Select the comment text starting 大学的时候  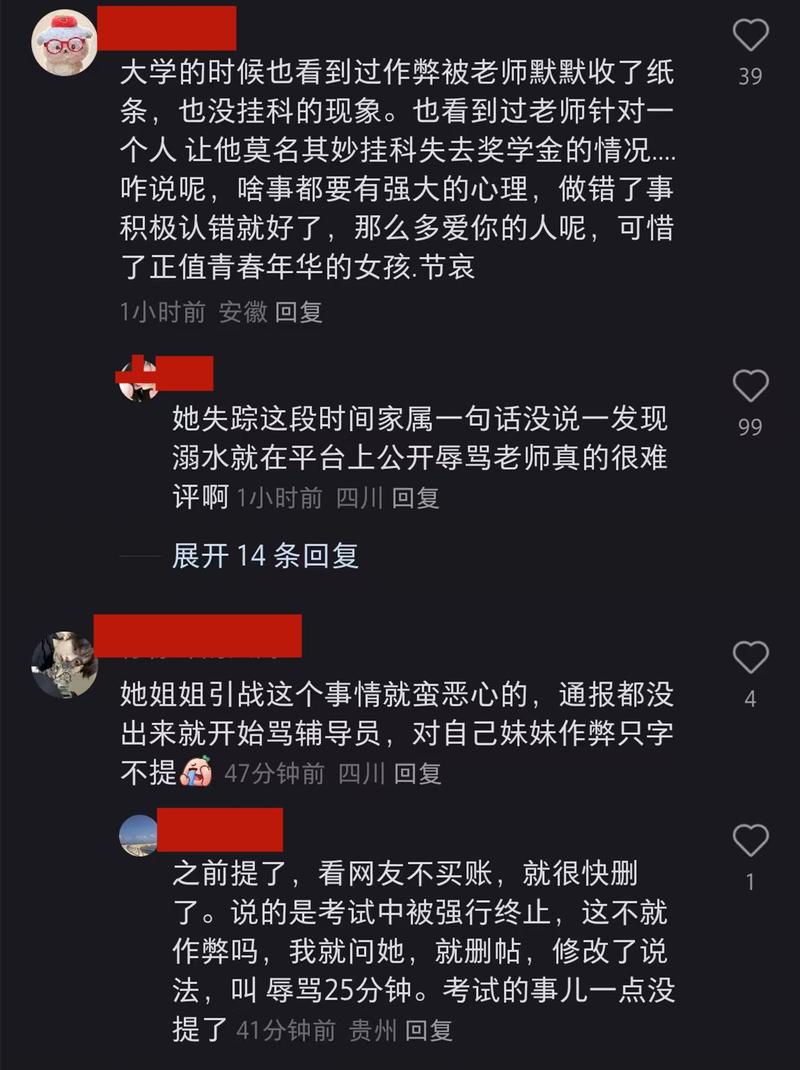click(x=397, y=170)
